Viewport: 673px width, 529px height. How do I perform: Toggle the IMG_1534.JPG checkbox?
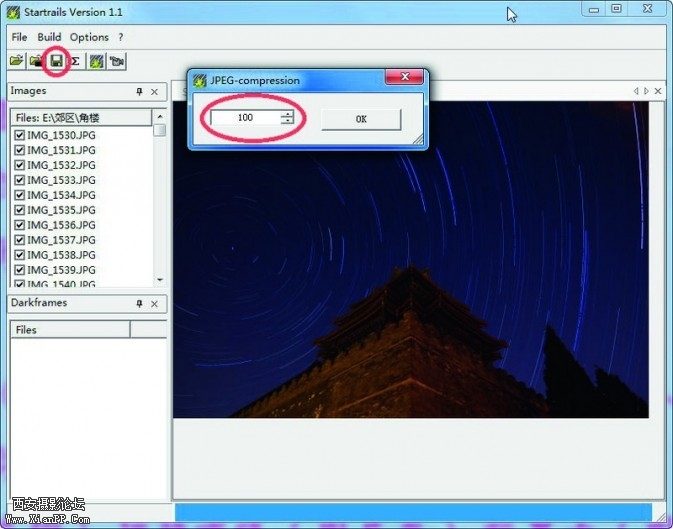click(19, 195)
